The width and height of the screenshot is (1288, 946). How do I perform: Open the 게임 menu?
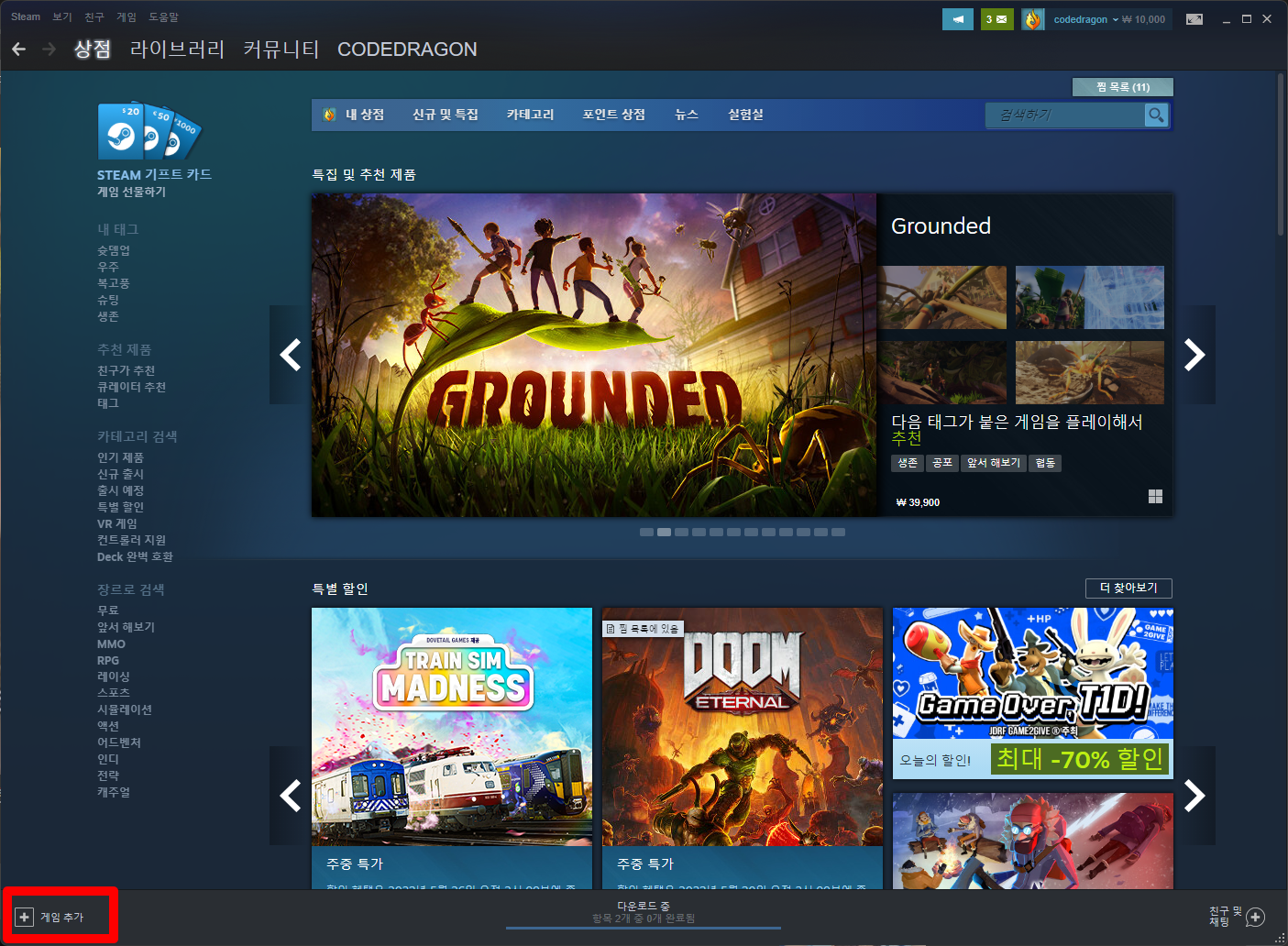point(127,16)
